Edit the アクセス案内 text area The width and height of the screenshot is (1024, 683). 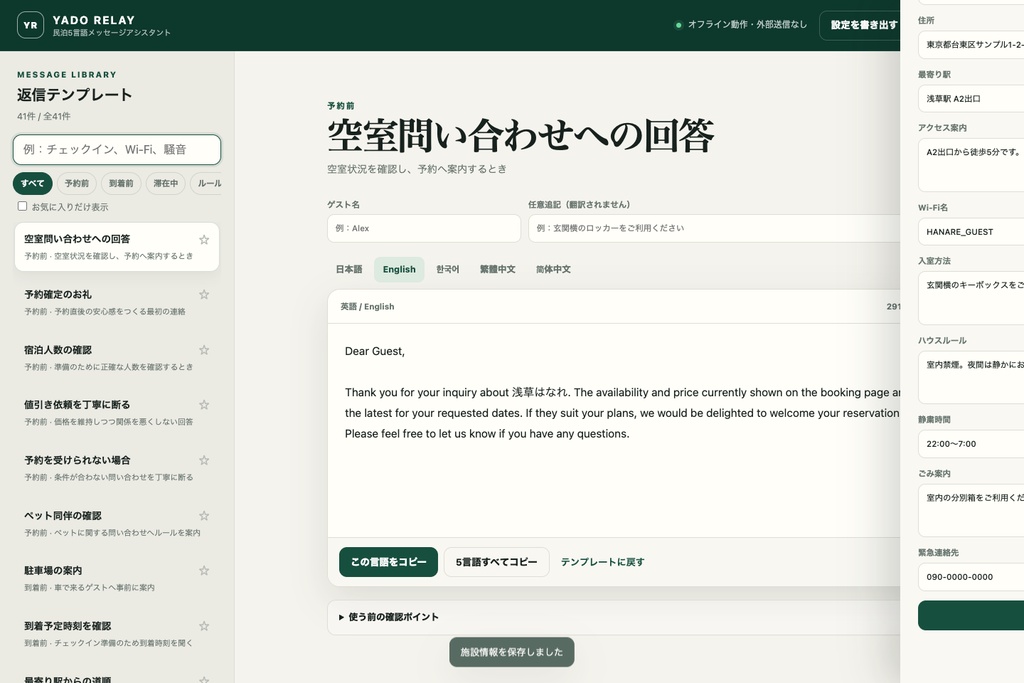coord(970,165)
